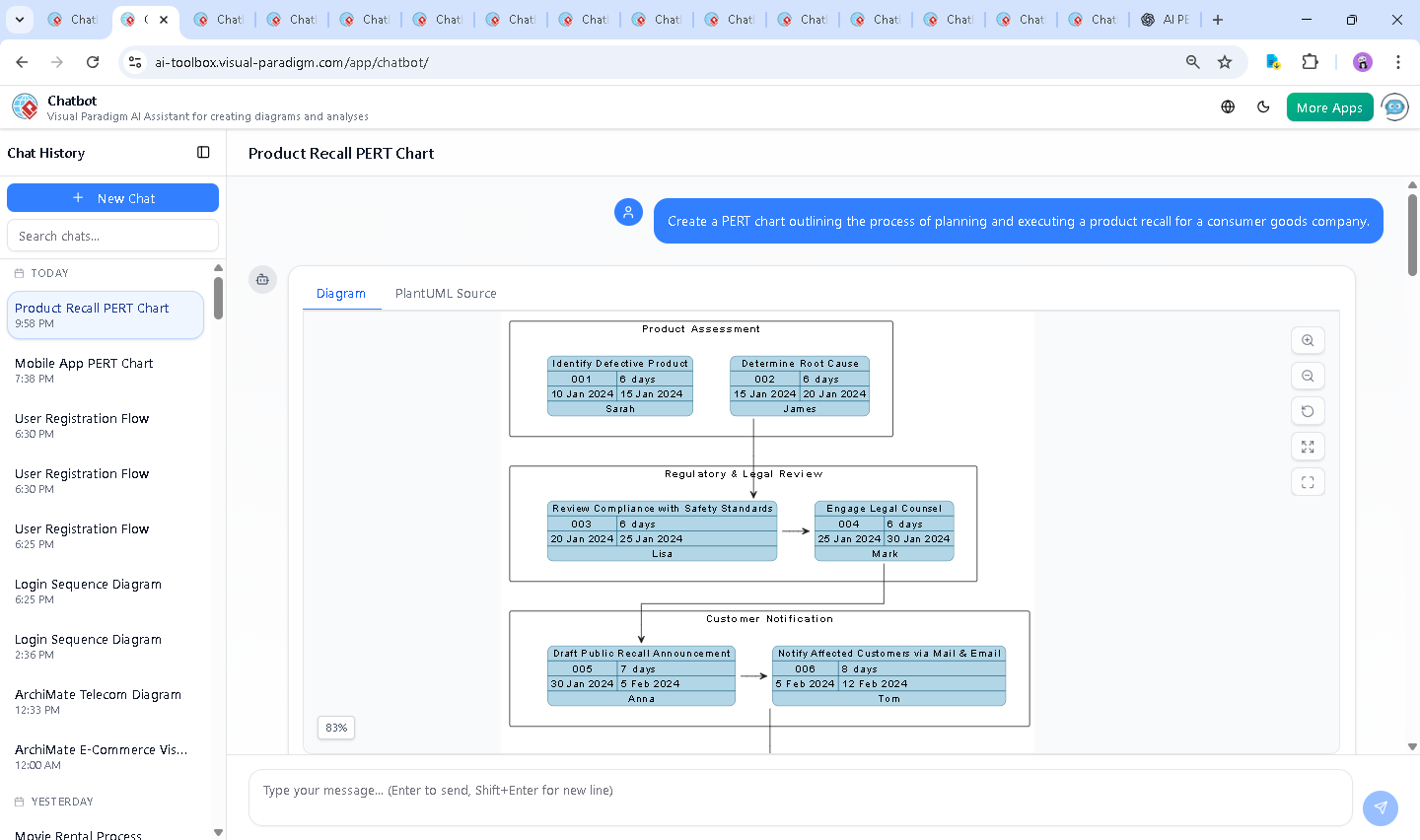Select the Diagram tab
This screenshot has height=840, width=1420.
(x=340, y=294)
